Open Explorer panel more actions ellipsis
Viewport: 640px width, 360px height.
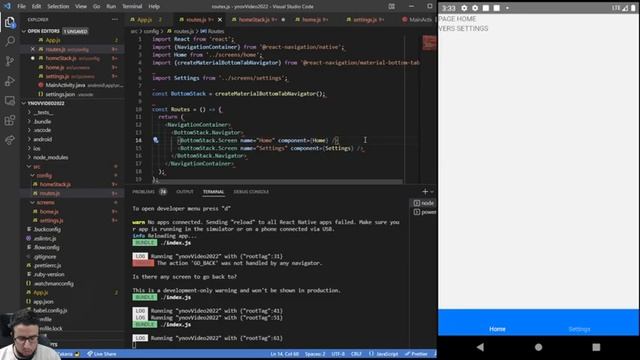[x=115, y=20]
